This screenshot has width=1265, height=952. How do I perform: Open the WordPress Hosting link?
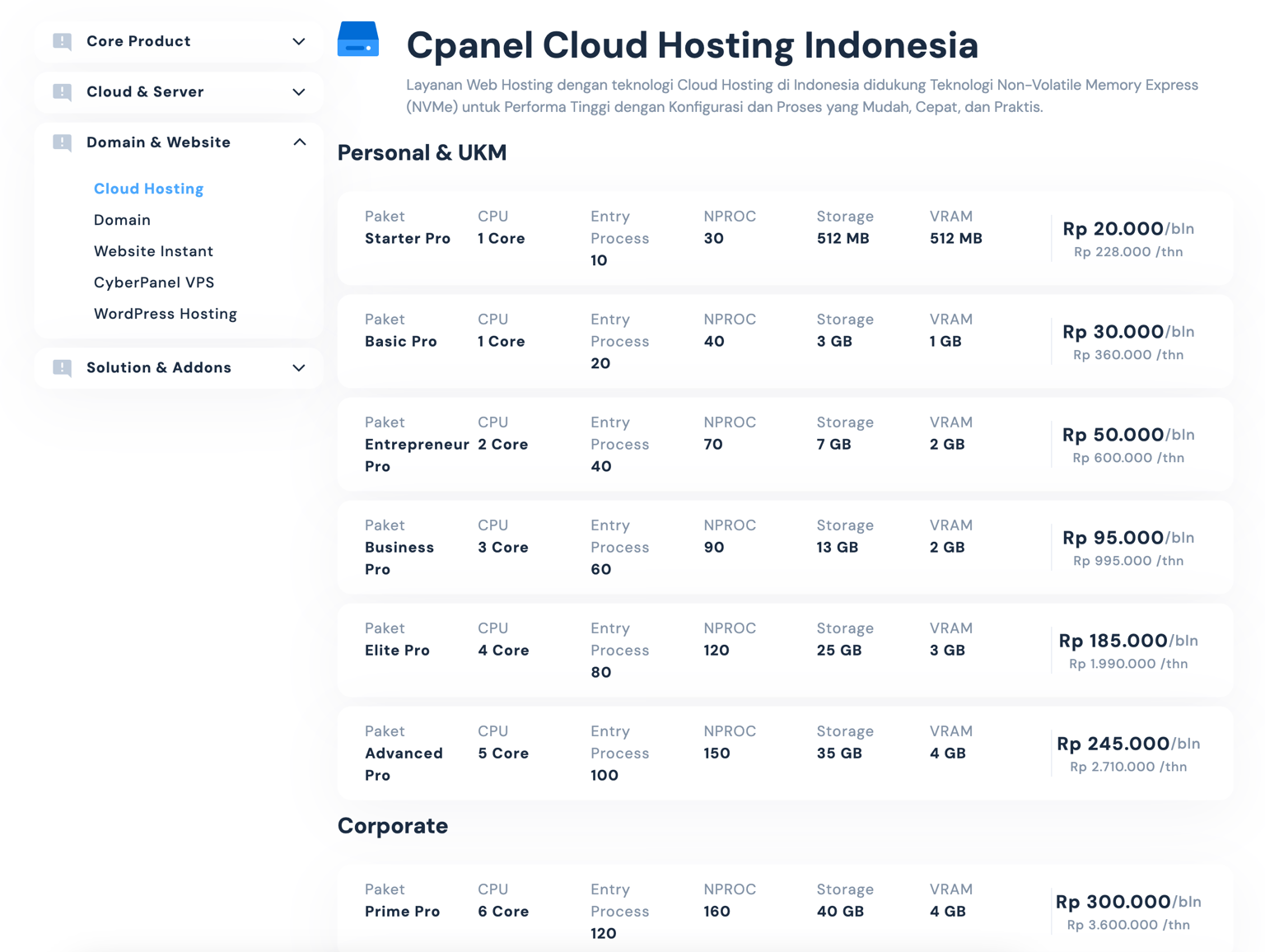click(166, 314)
